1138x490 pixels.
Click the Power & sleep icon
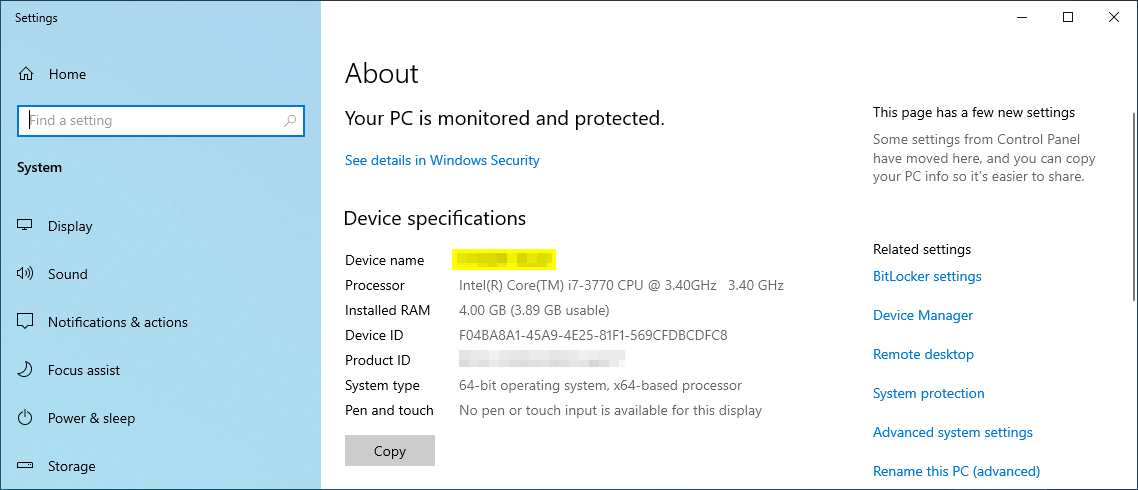[x=26, y=418]
